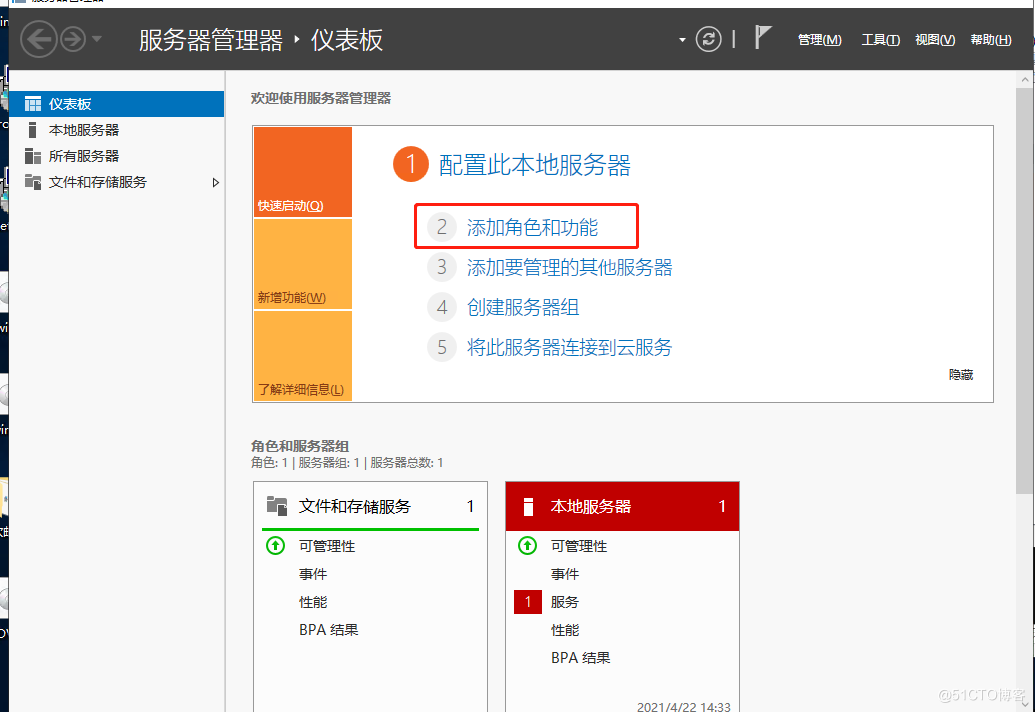Click the vertical scrollbar thumb

[1024, 290]
